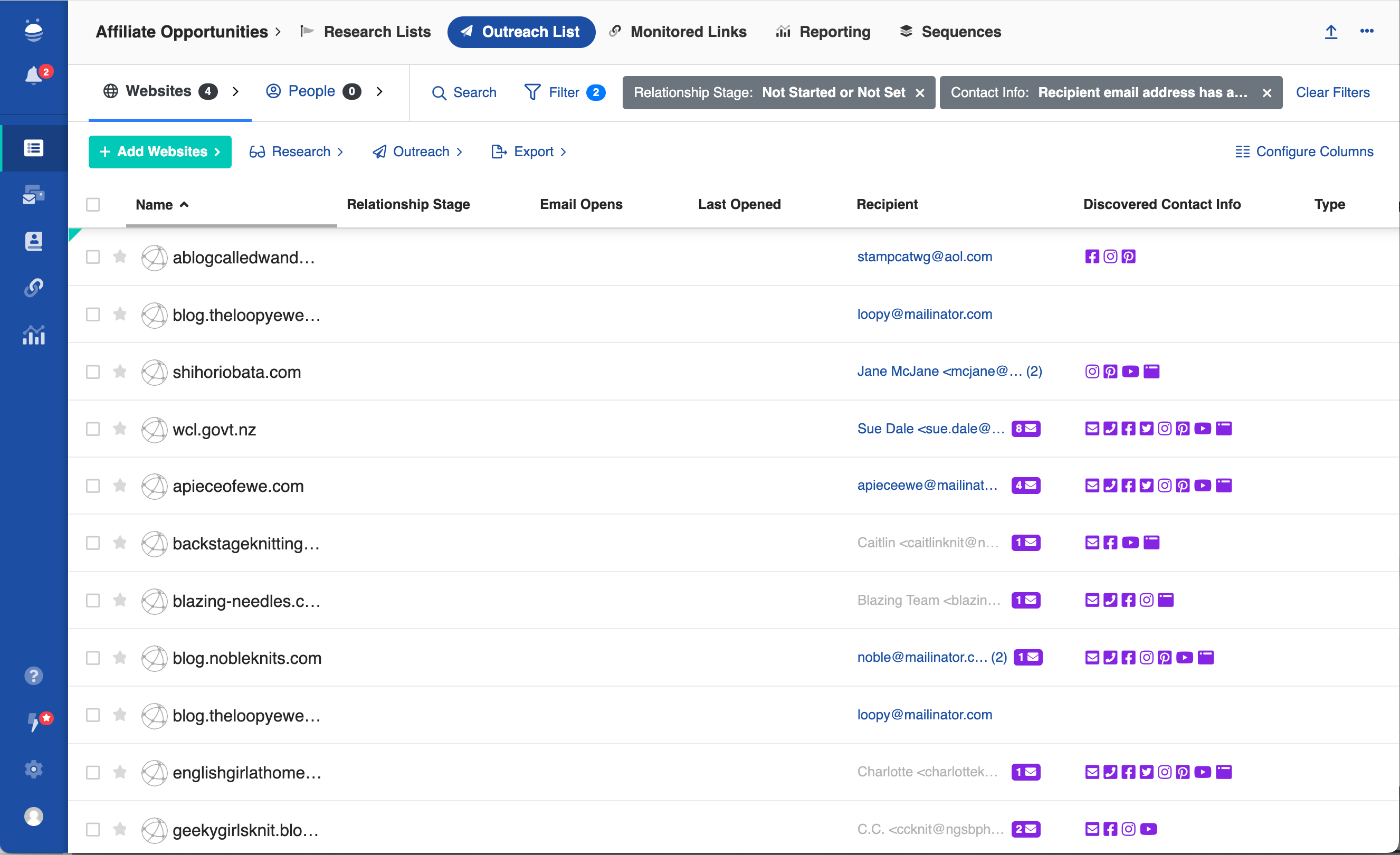Viewport: 1400px width, 855px height.
Task: Tick the checkbox for blog.nobleknits.com
Action: (x=93, y=658)
